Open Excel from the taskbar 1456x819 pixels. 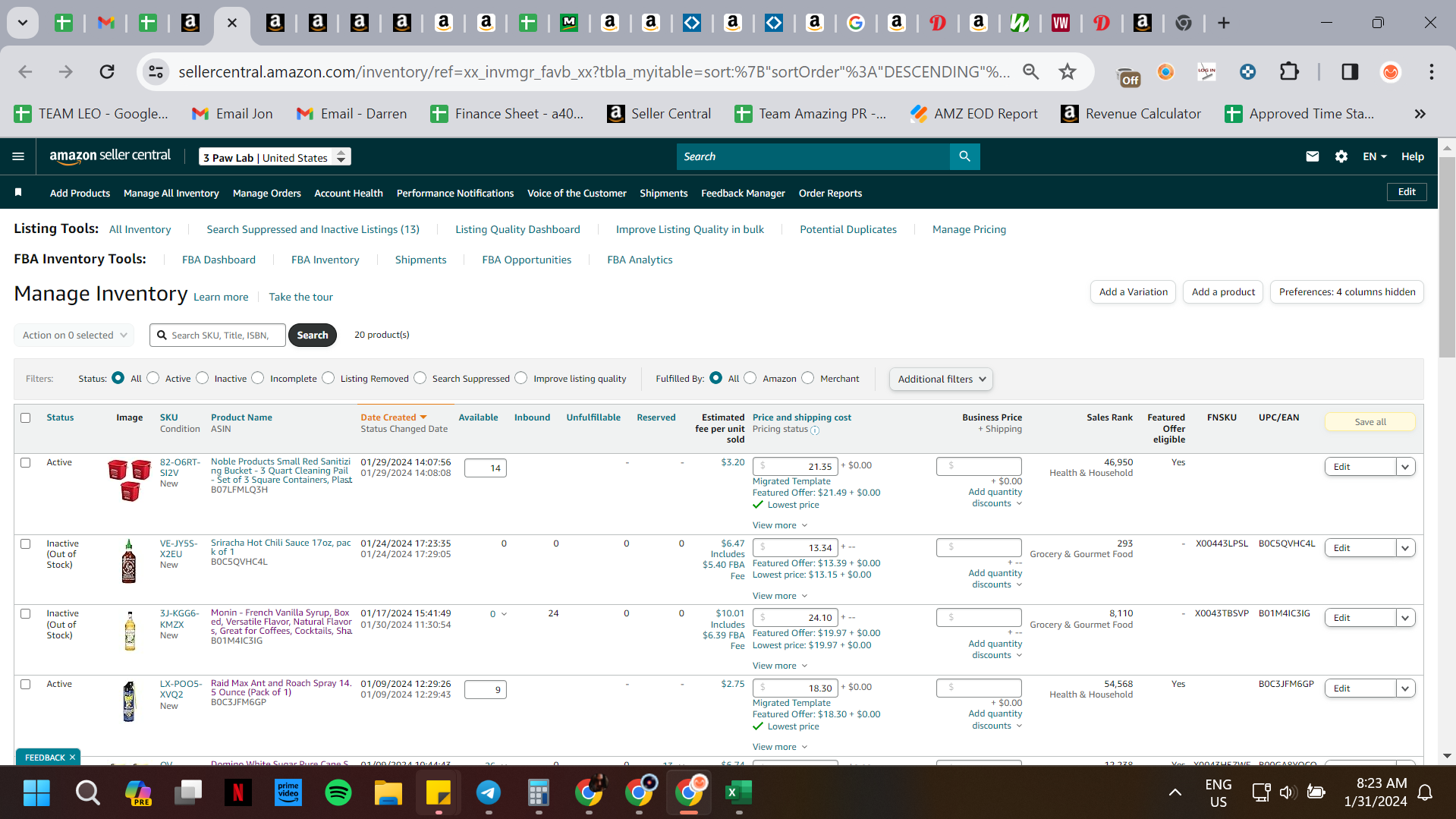coord(738,792)
